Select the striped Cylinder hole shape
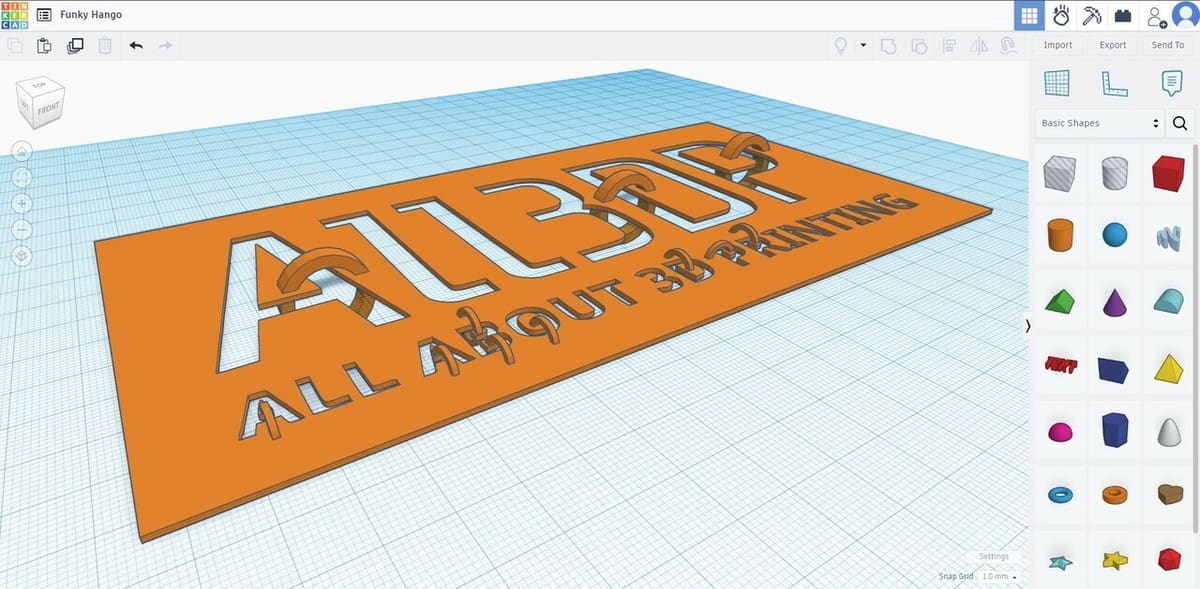 (x=1114, y=174)
